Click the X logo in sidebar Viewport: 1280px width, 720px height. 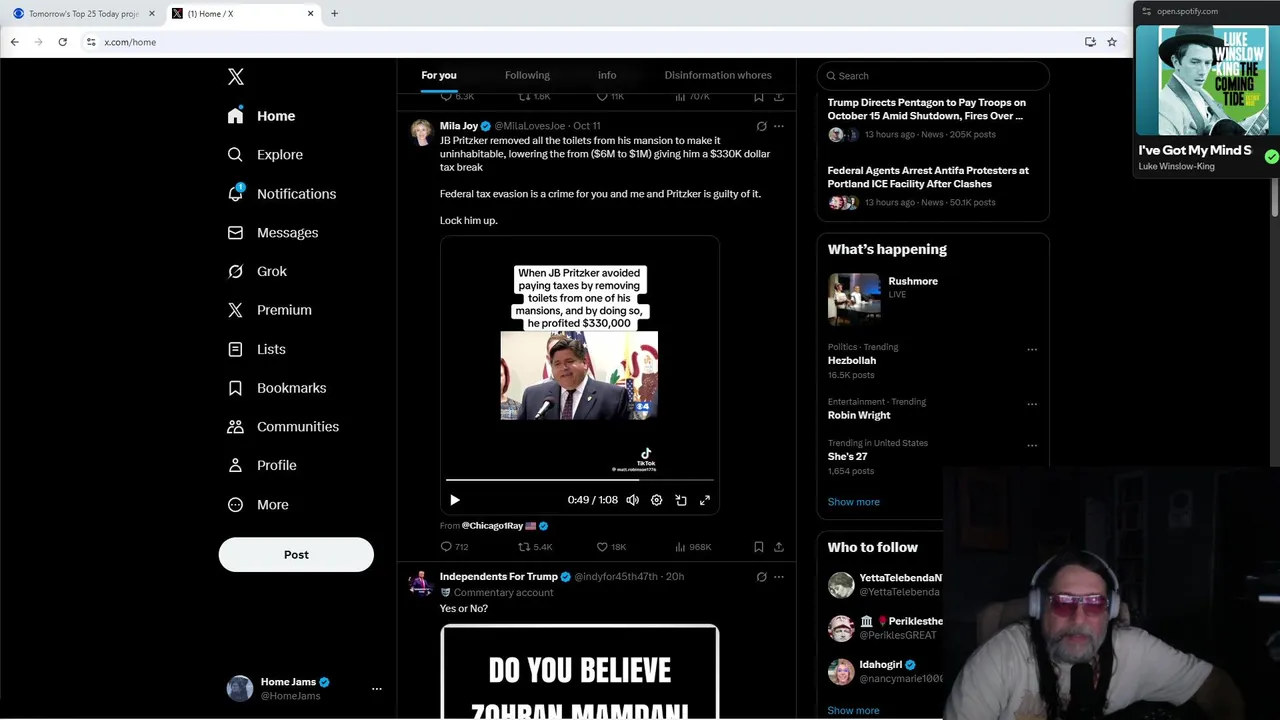[235, 76]
